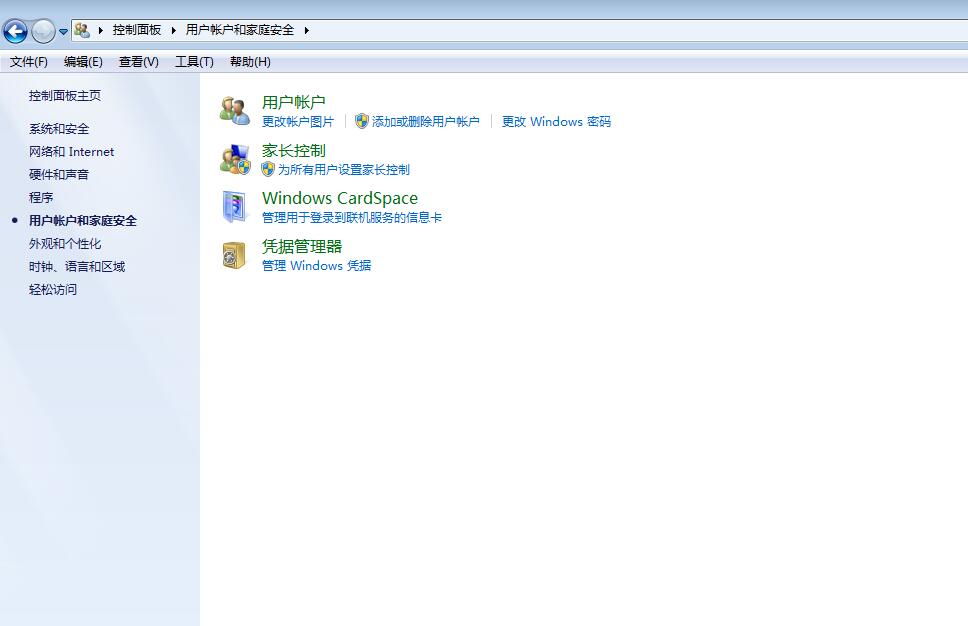Click 更改 Windows 密码 link
Image resolution: width=968 pixels, height=626 pixels.
click(556, 122)
